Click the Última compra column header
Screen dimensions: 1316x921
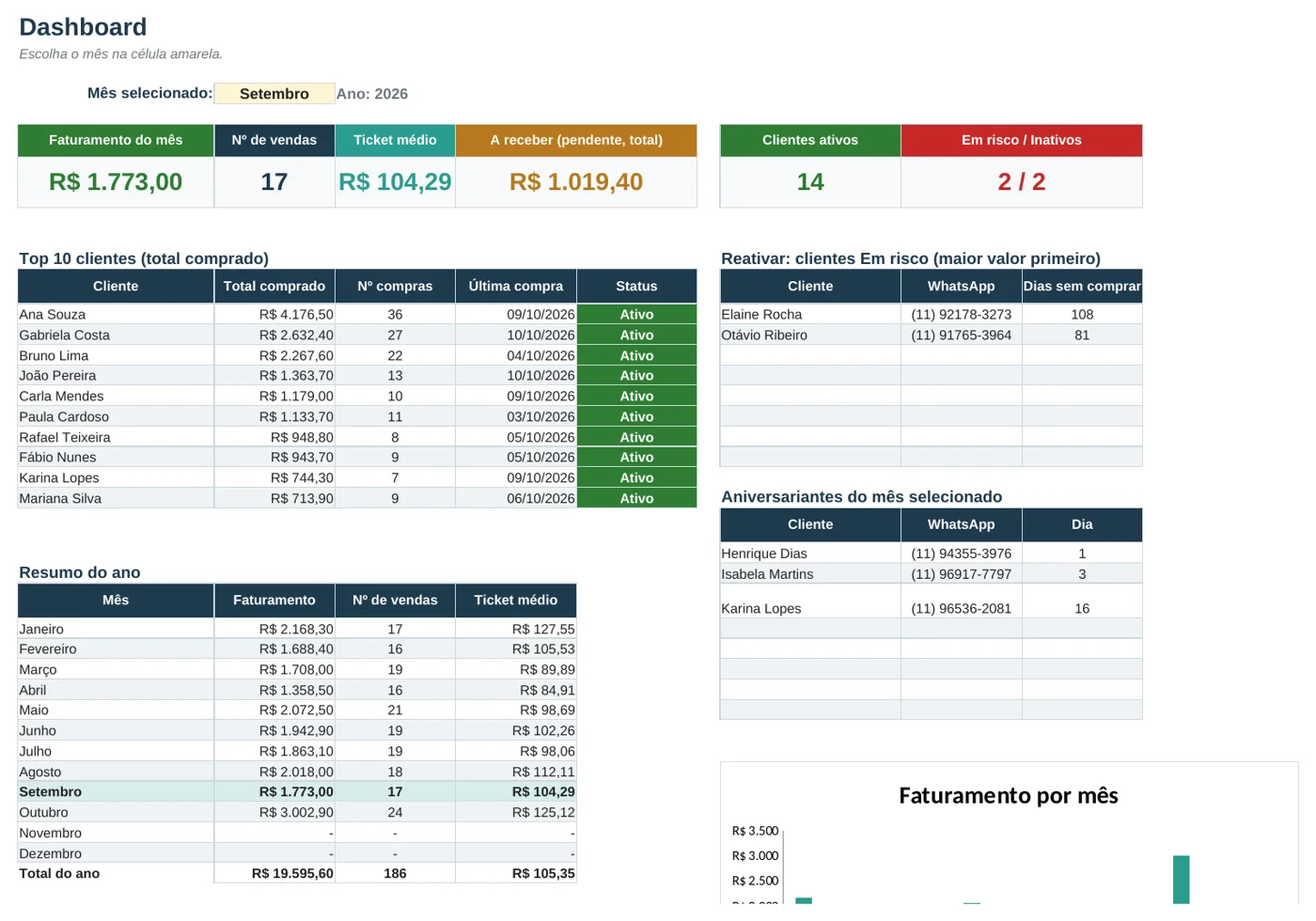point(516,287)
